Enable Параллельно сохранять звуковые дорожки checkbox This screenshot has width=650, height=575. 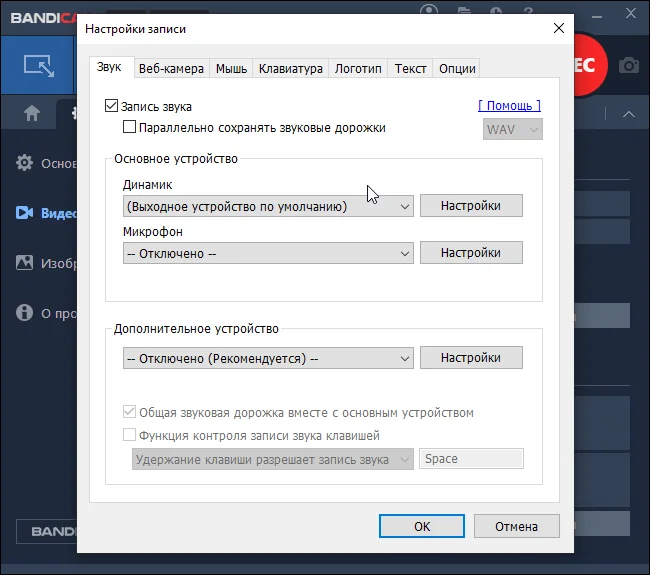point(129,127)
